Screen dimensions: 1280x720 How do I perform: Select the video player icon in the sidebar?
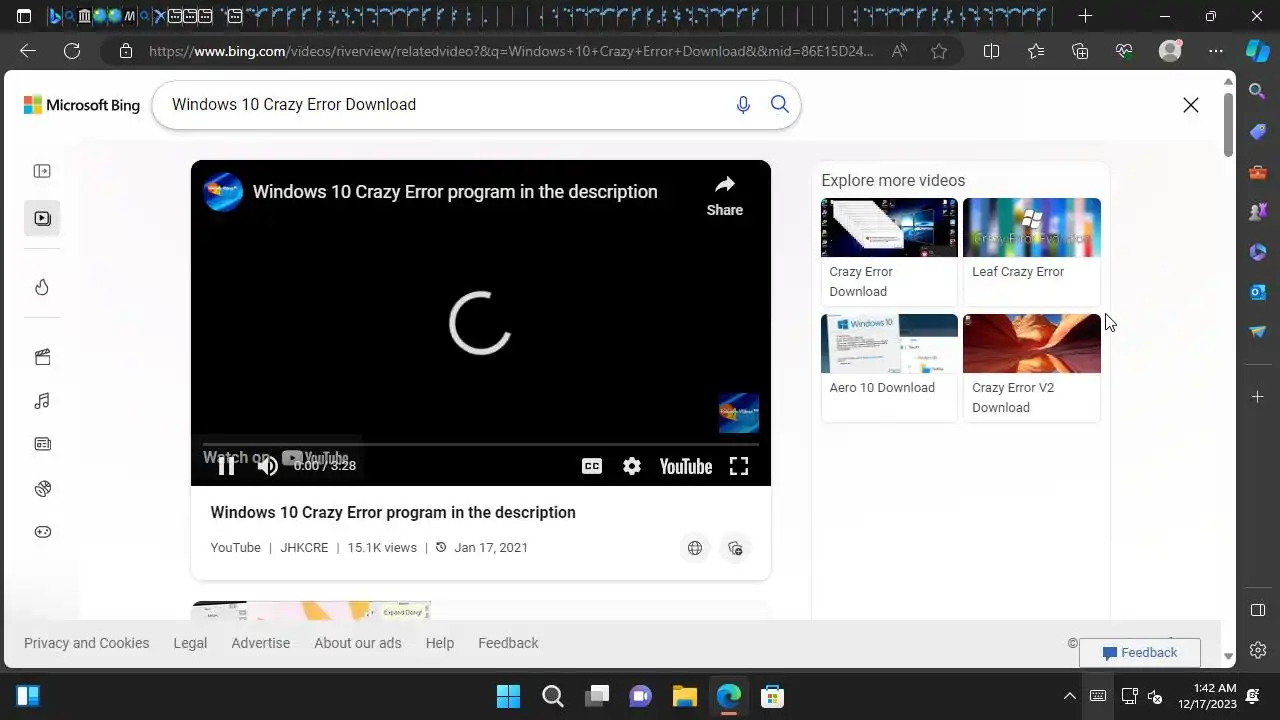pos(42,218)
